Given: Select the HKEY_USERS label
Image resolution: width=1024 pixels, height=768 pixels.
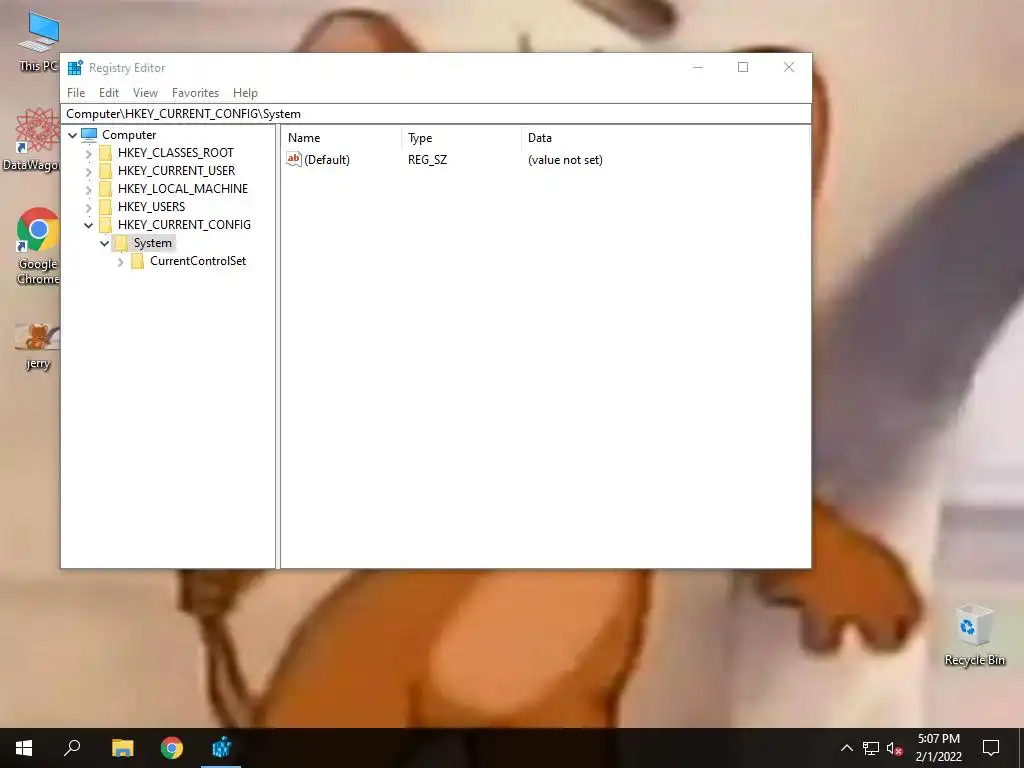Looking at the screenshot, I should click(x=152, y=206).
